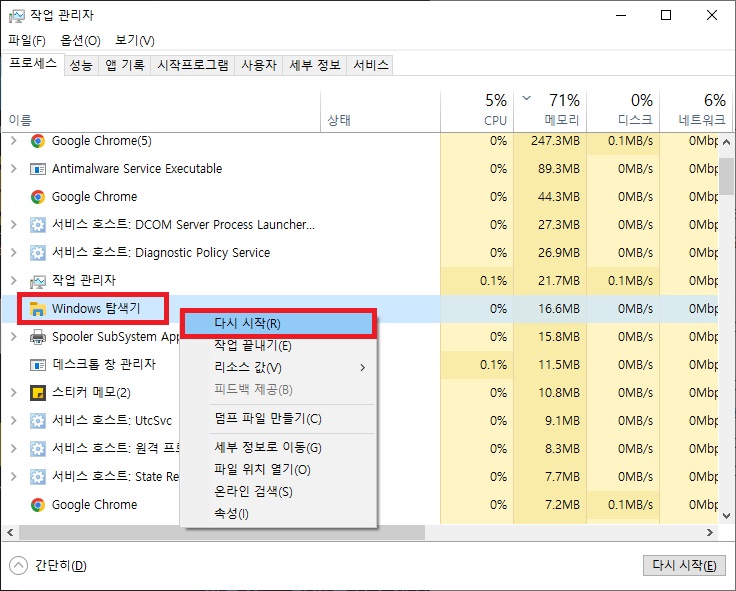
Task: Click the 간단히(D) fewer details link
Action: click(61, 566)
